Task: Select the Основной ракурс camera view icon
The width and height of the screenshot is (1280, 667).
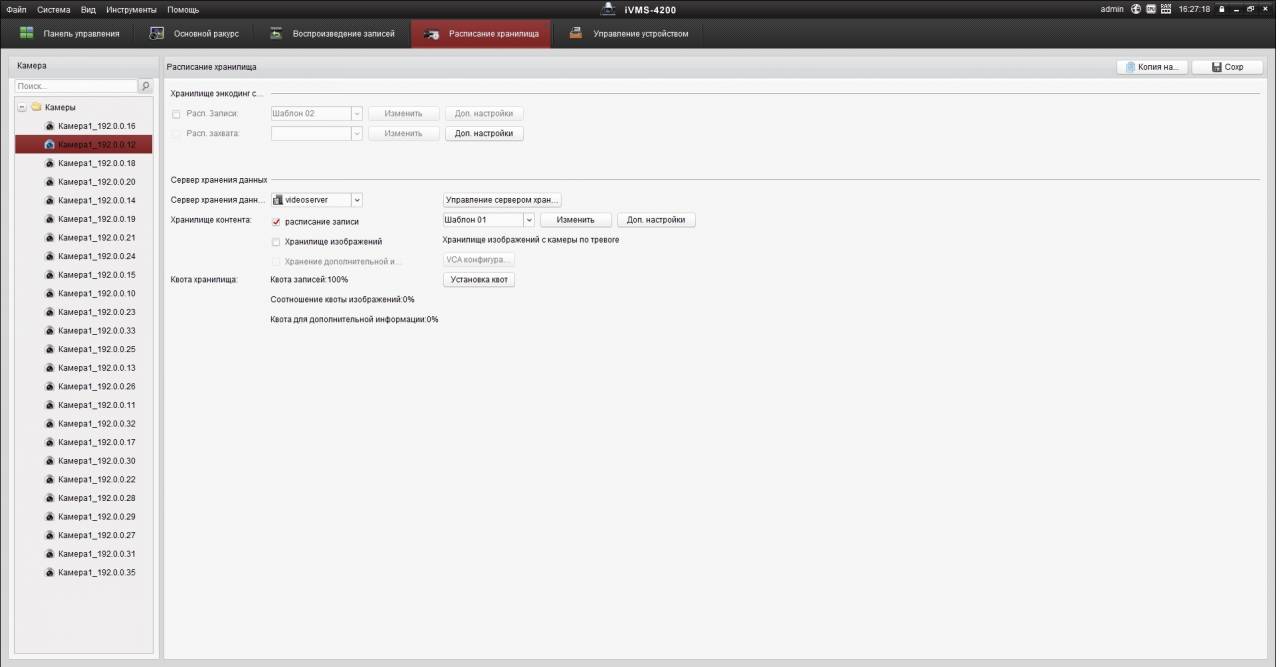Action: pos(157,32)
